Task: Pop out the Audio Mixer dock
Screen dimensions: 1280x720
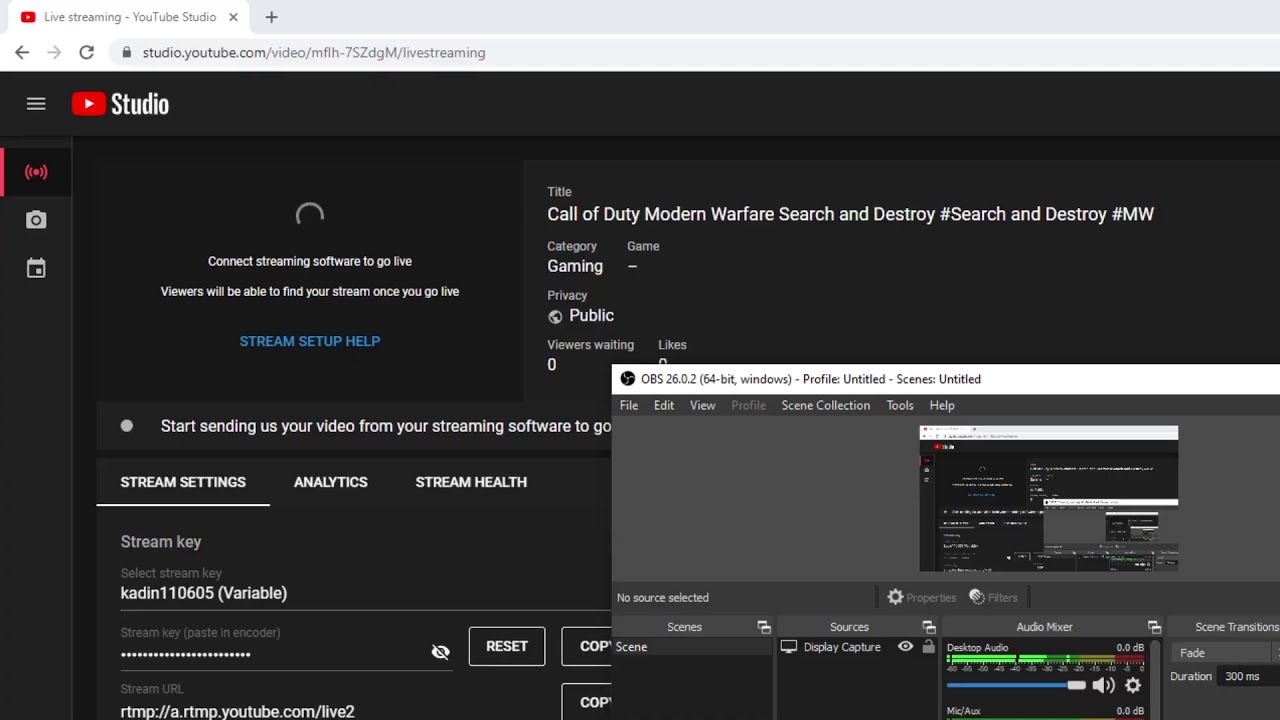Action: coord(1154,627)
